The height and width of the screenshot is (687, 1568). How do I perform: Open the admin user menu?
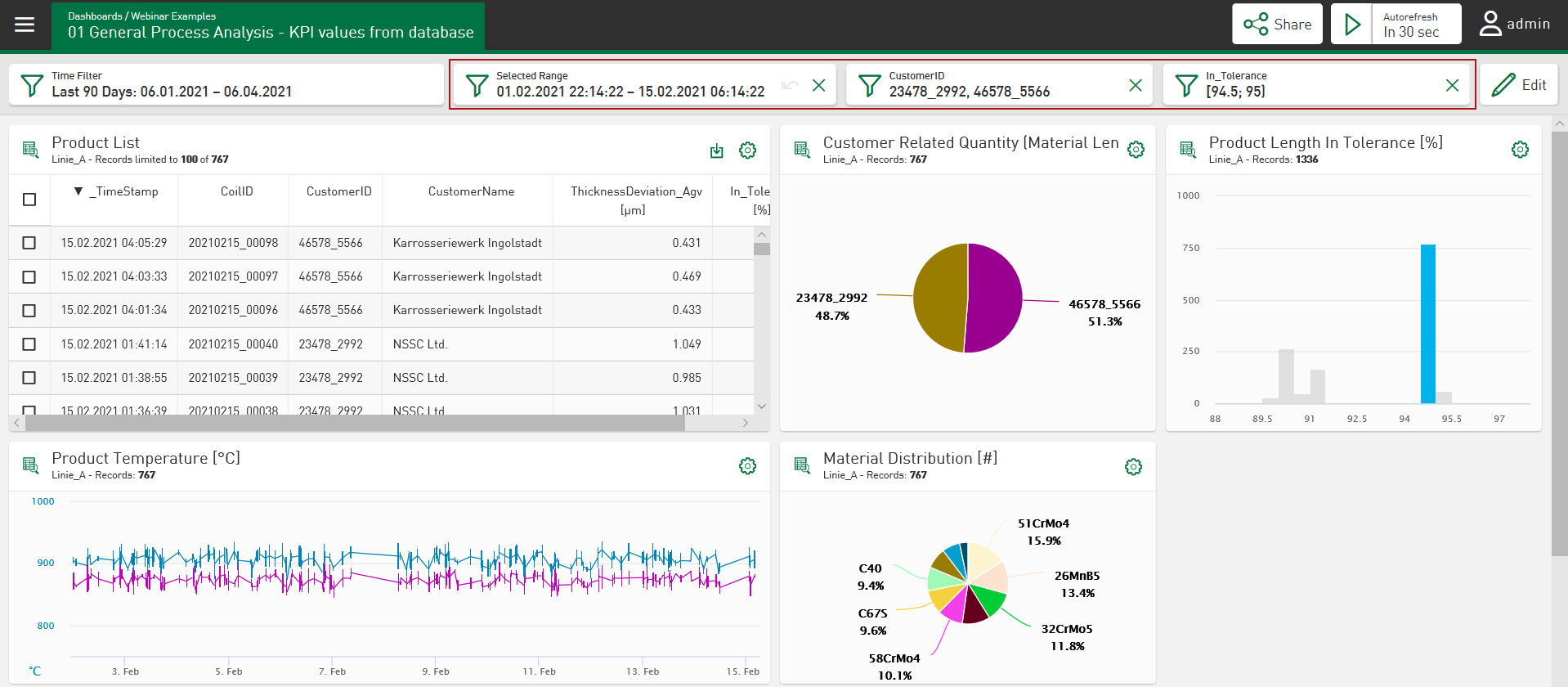point(1515,25)
